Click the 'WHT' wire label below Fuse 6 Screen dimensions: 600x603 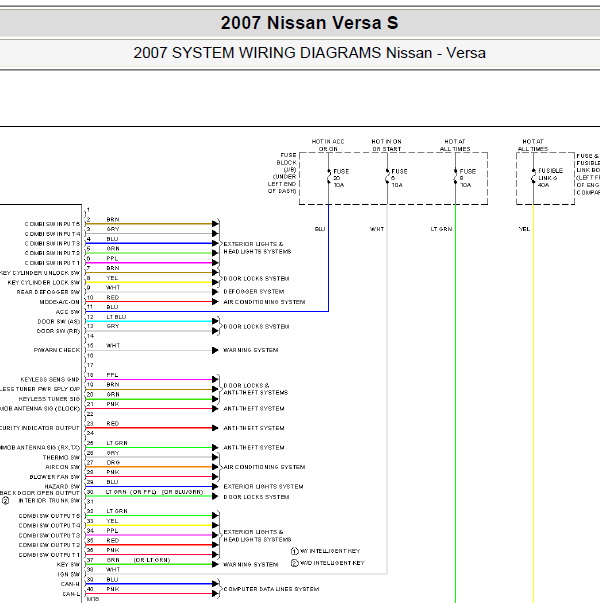click(377, 229)
